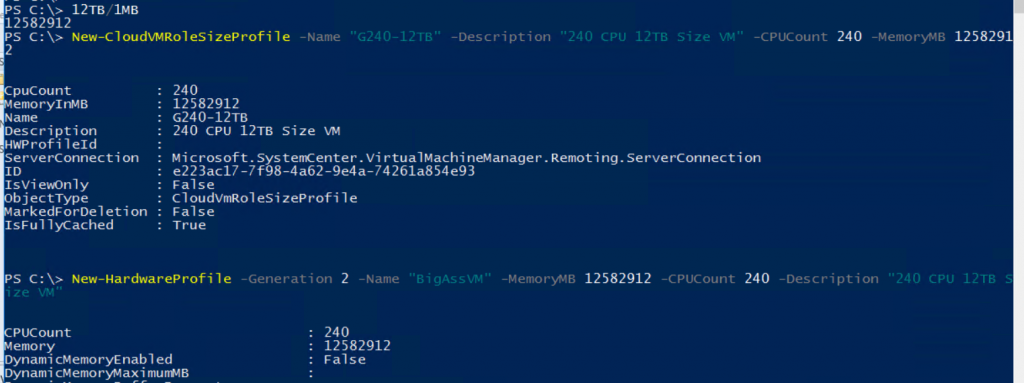
Task: Click the ID GUID value e223ac17
Action: [323, 171]
